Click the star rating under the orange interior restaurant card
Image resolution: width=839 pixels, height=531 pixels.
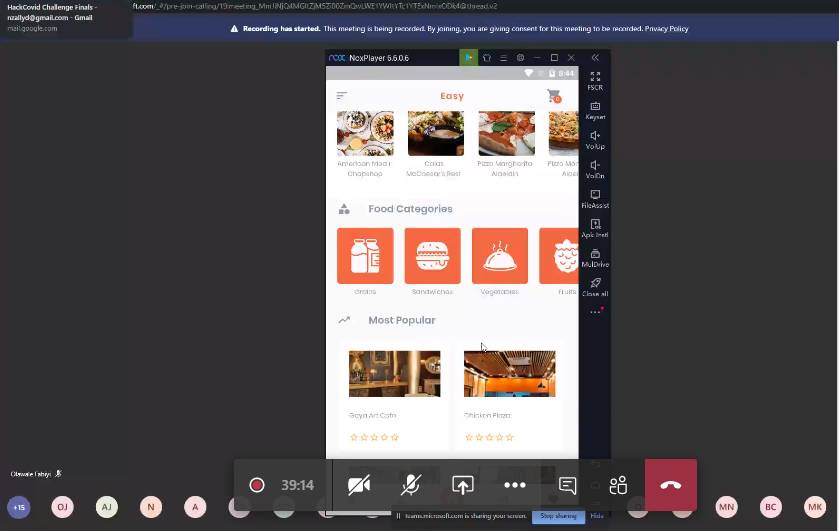tap(490, 437)
